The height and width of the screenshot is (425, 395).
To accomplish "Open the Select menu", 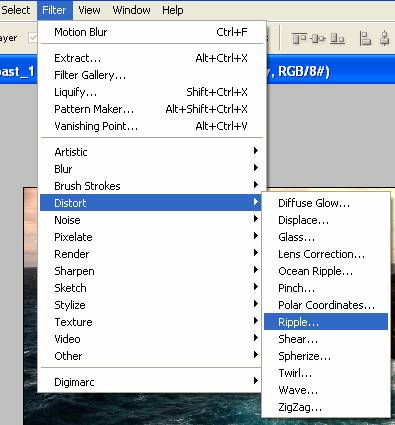I will pyautogui.click(x=15, y=10).
